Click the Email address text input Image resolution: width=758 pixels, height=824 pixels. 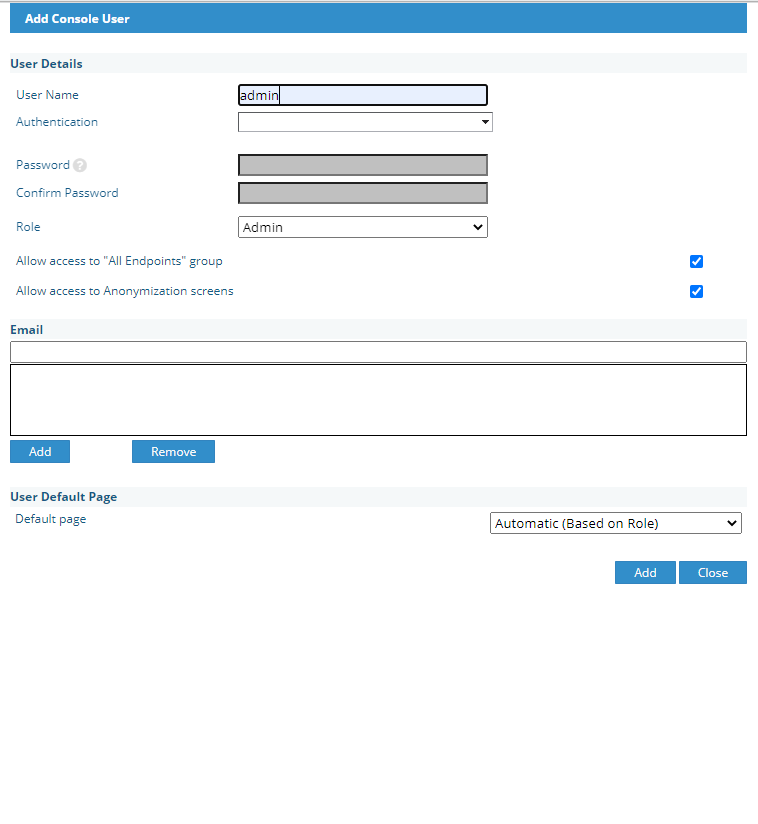point(378,352)
